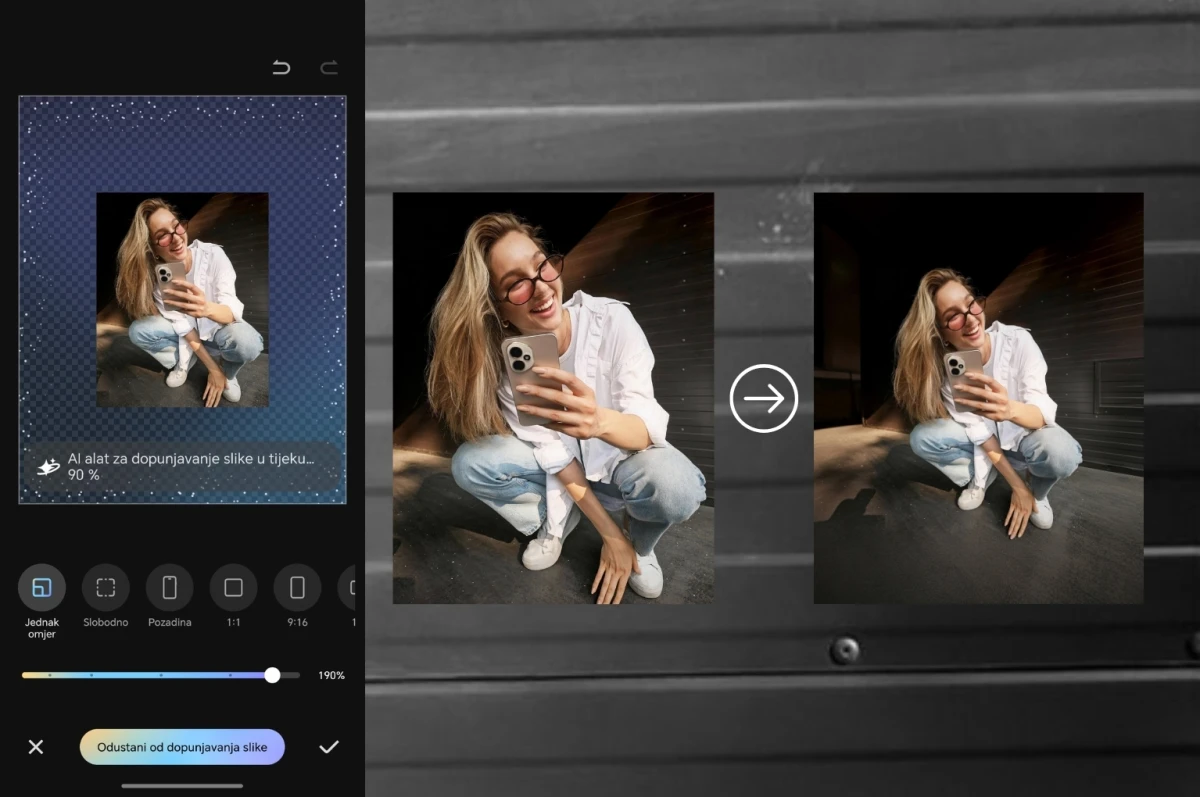Select the Pozadina wallpaper ratio icon
The height and width of the screenshot is (797, 1200).
(x=170, y=588)
